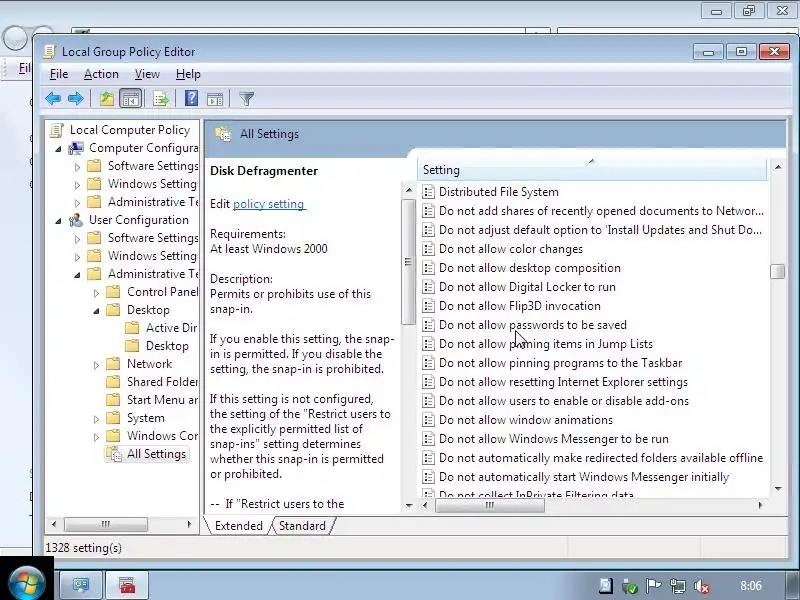Viewport: 800px width, 600px height.
Task: Select Do not allow users to enable or disable add-ons
Action: coord(564,401)
